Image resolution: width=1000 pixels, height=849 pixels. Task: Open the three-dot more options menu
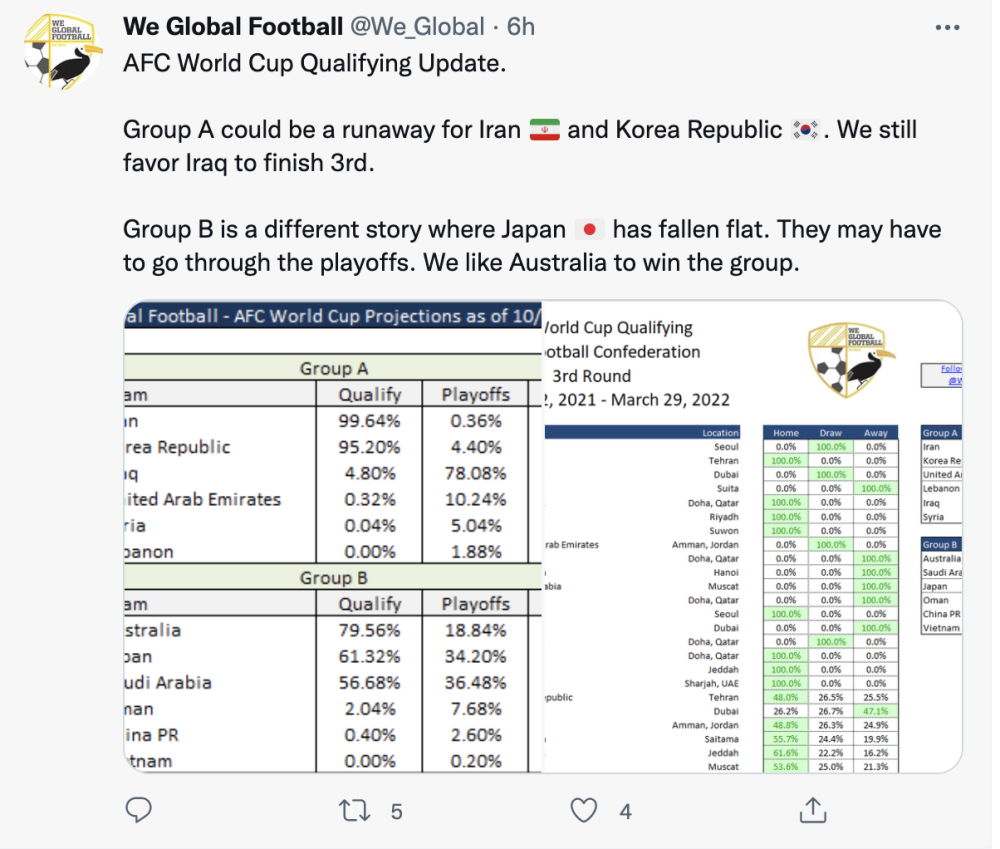[x=949, y=27]
